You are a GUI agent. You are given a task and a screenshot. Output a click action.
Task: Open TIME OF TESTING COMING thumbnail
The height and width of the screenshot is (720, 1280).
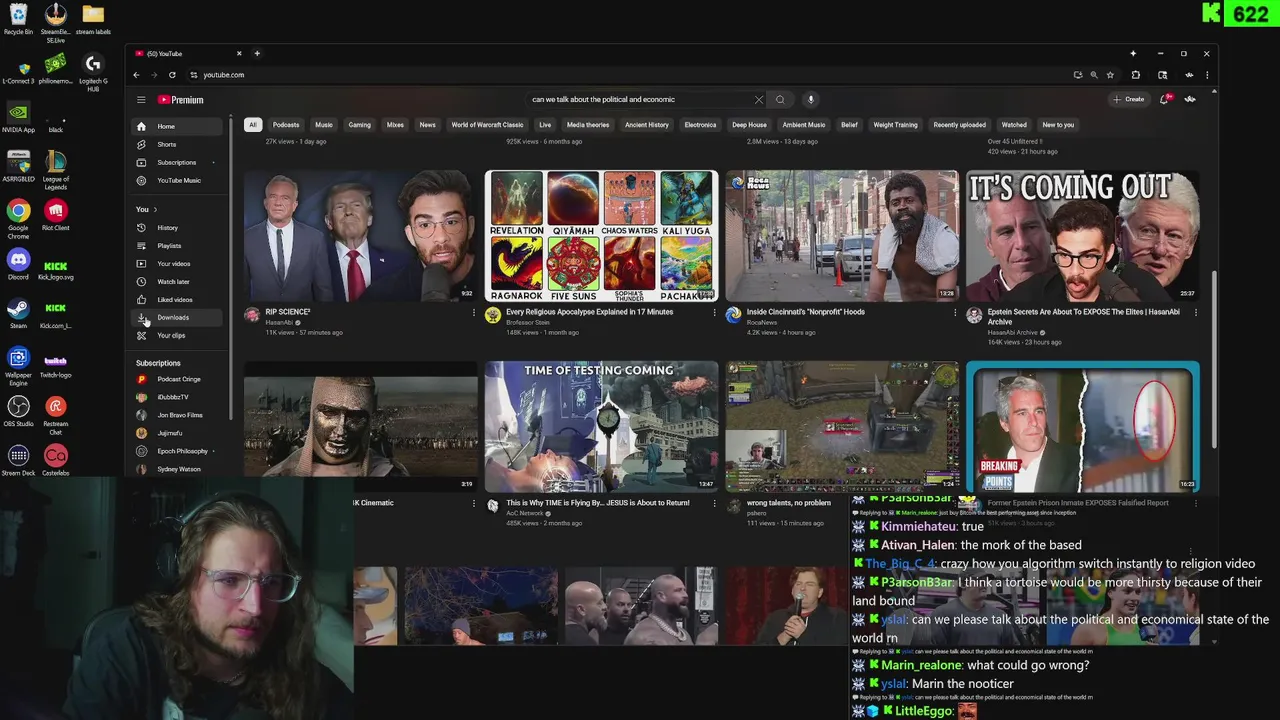click(601, 427)
